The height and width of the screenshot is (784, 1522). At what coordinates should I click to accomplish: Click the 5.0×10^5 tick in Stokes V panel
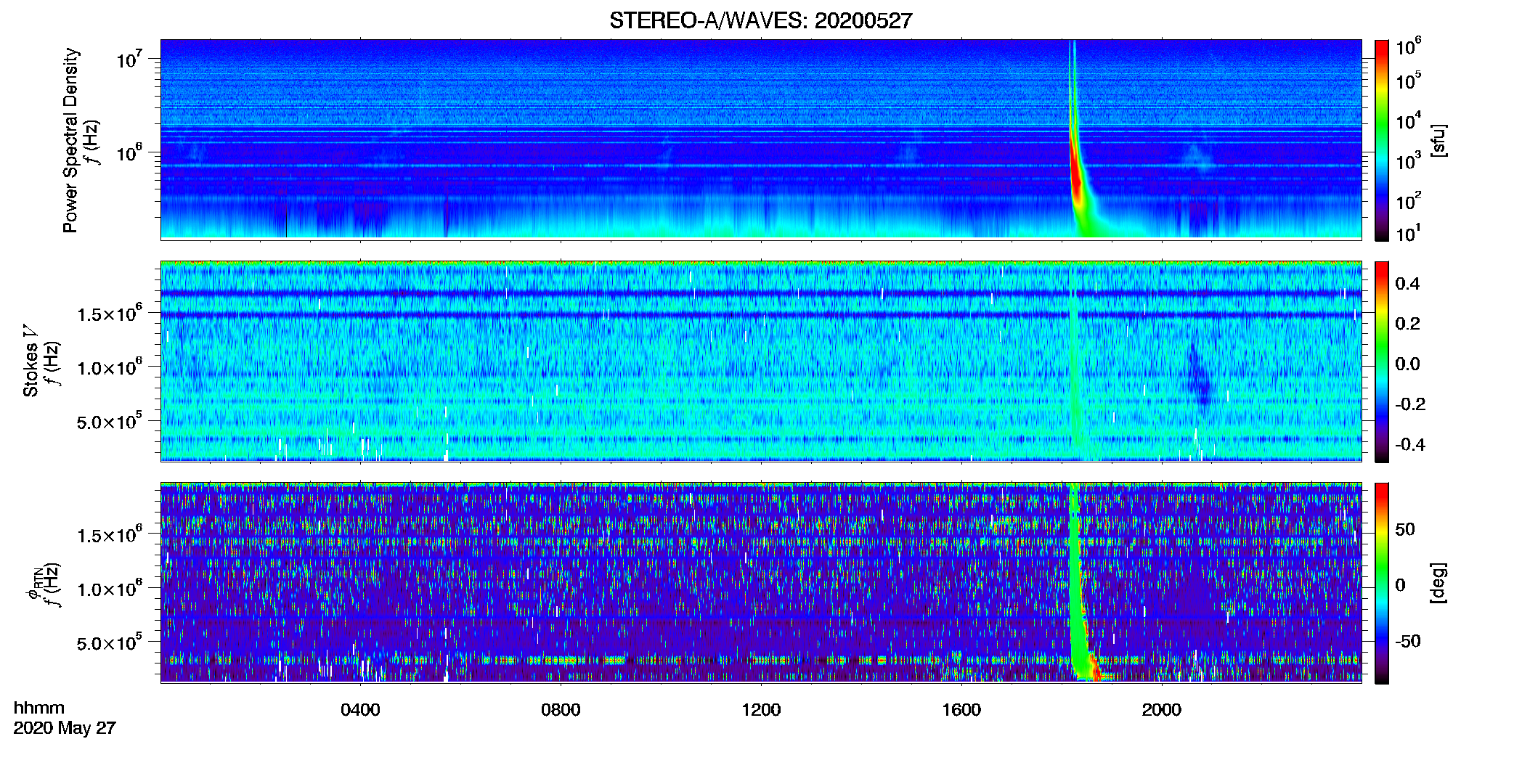click(110, 420)
